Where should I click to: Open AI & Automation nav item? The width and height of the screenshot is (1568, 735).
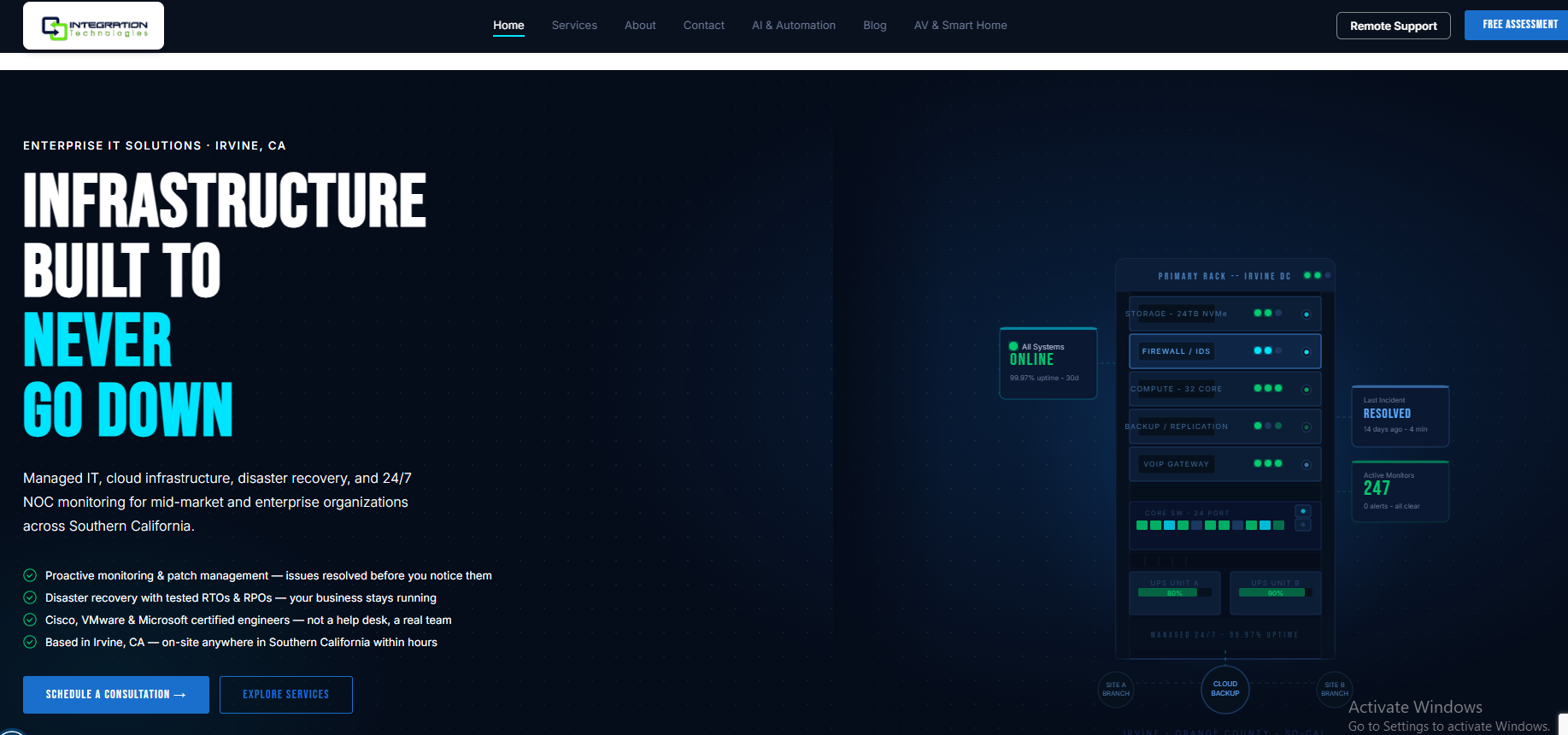click(794, 26)
